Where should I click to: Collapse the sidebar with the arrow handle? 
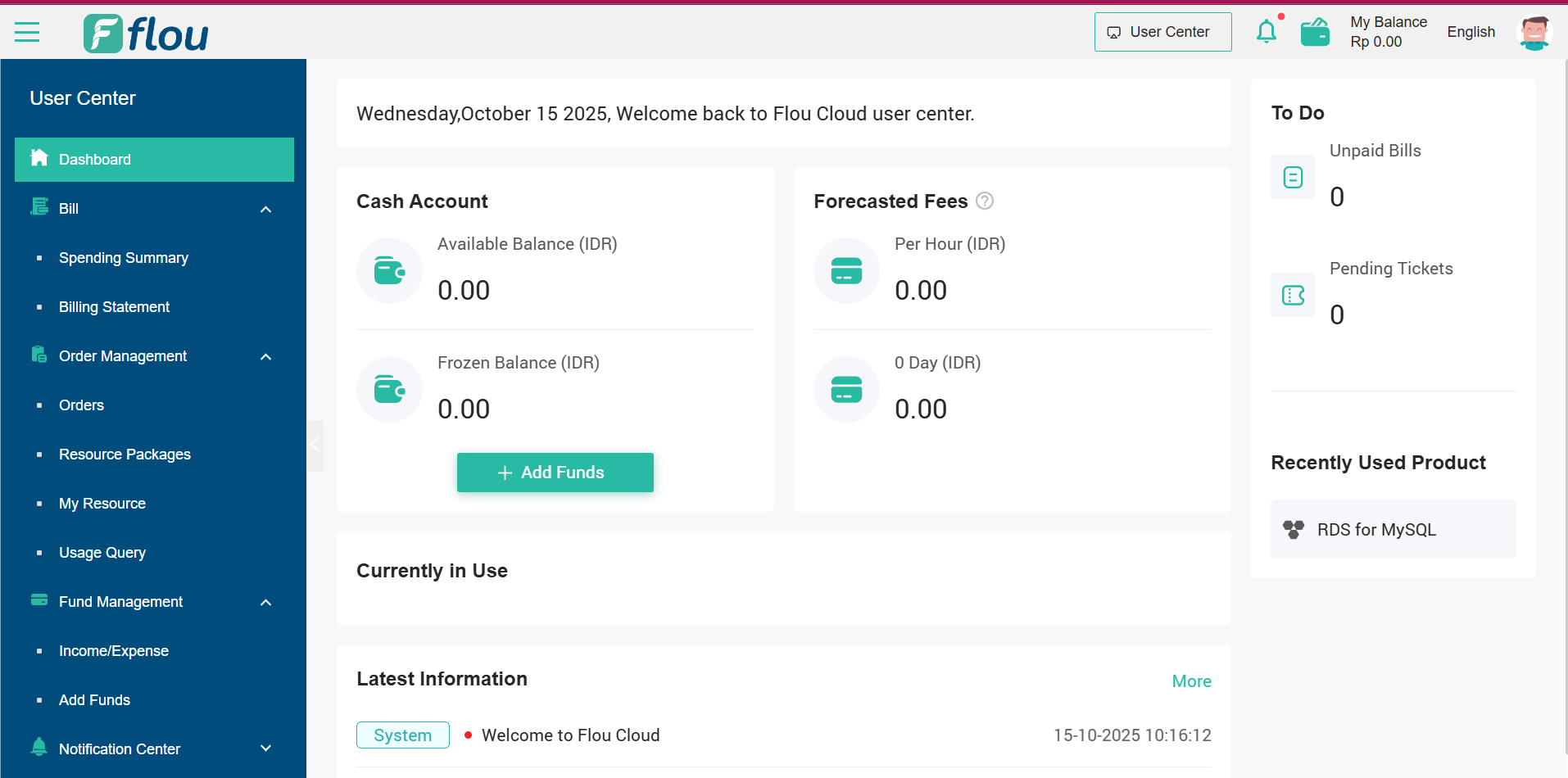point(315,446)
